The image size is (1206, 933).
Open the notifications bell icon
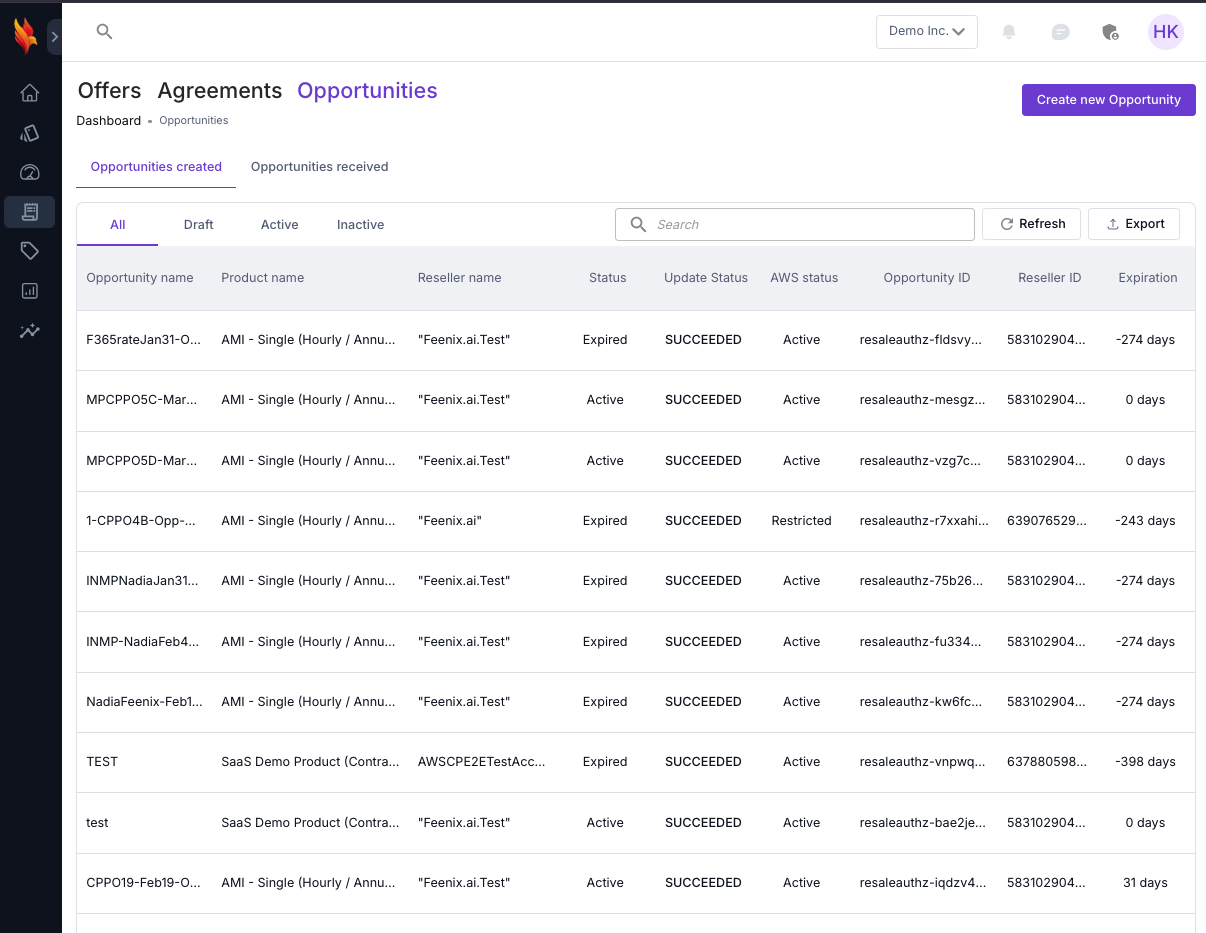[1009, 32]
